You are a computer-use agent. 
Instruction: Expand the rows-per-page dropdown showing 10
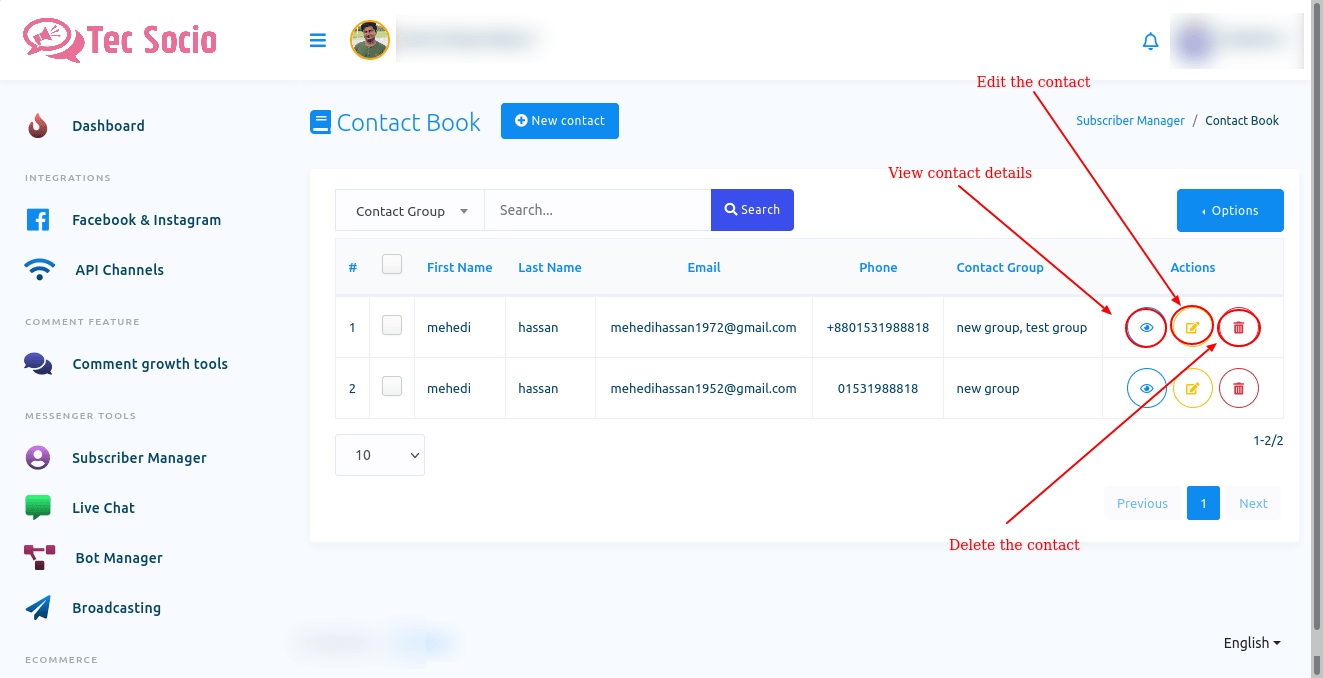click(x=380, y=455)
